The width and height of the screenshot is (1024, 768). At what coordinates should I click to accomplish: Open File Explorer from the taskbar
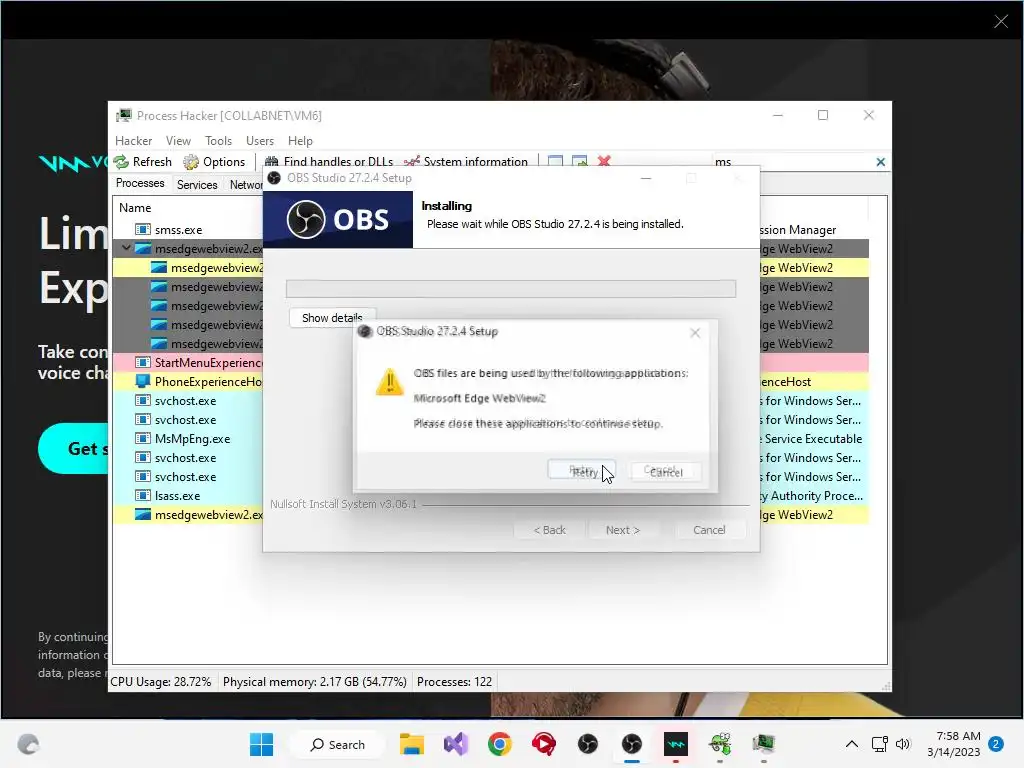click(411, 744)
